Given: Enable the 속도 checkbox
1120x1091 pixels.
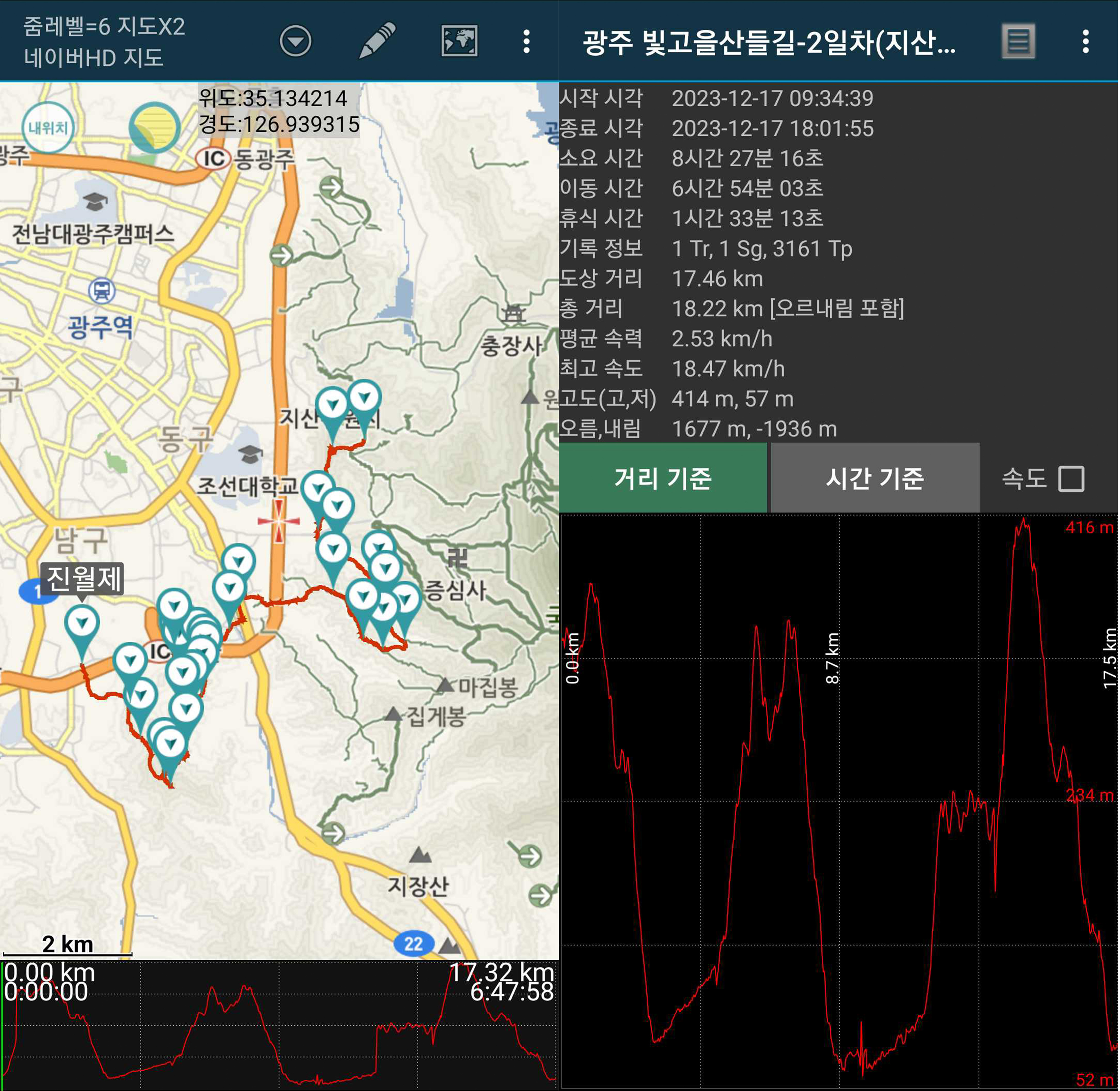Looking at the screenshot, I should (x=1071, y=479).
